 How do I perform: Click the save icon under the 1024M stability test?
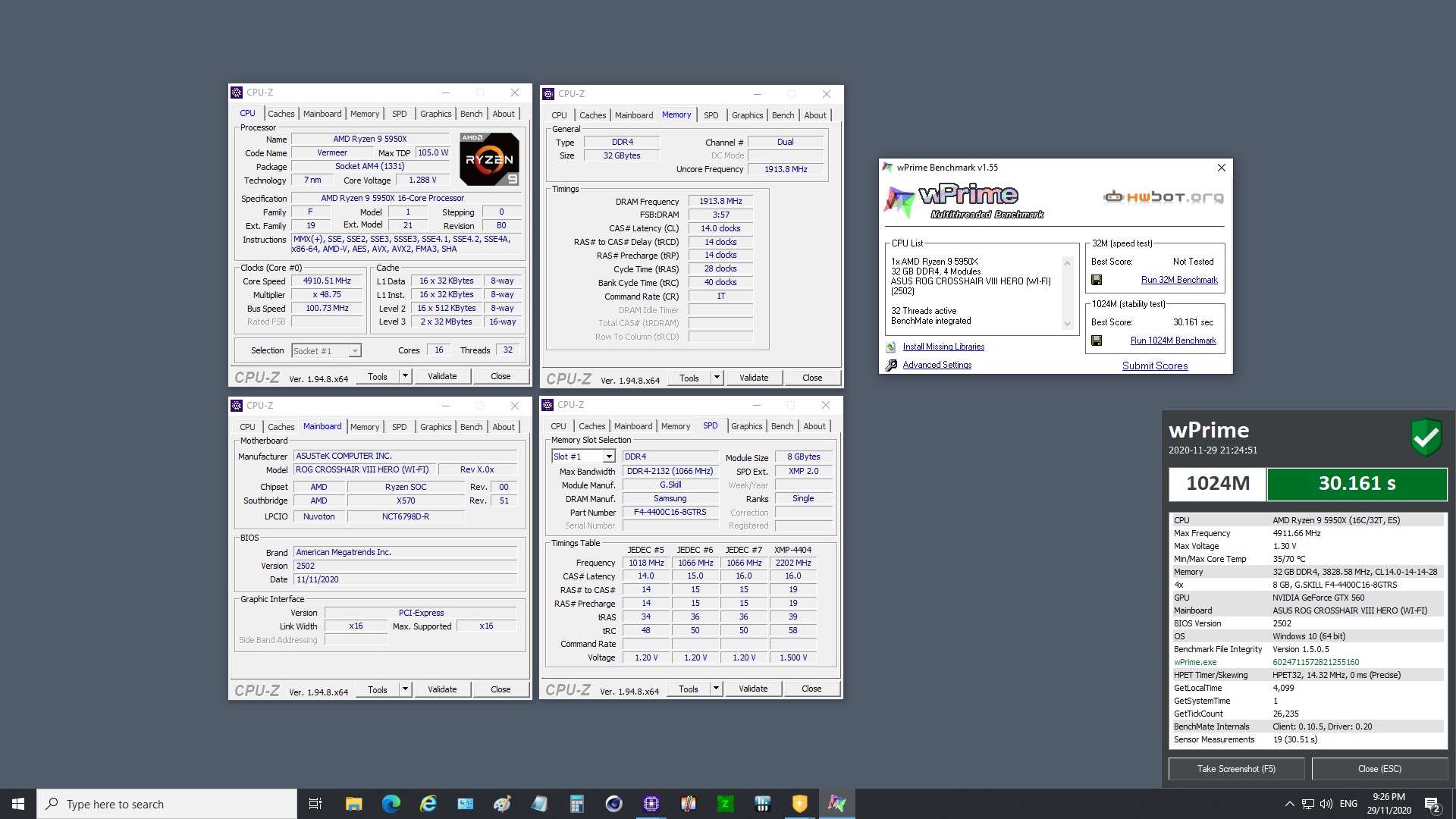coord(1097,340)
